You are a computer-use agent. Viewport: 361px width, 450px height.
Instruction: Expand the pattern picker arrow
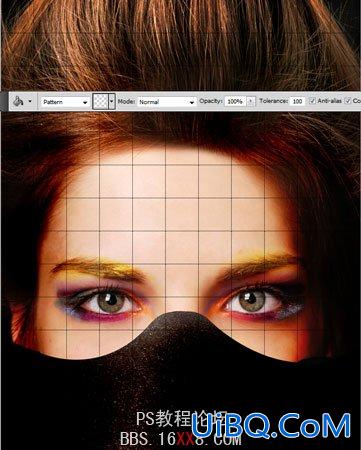(112, 101)
